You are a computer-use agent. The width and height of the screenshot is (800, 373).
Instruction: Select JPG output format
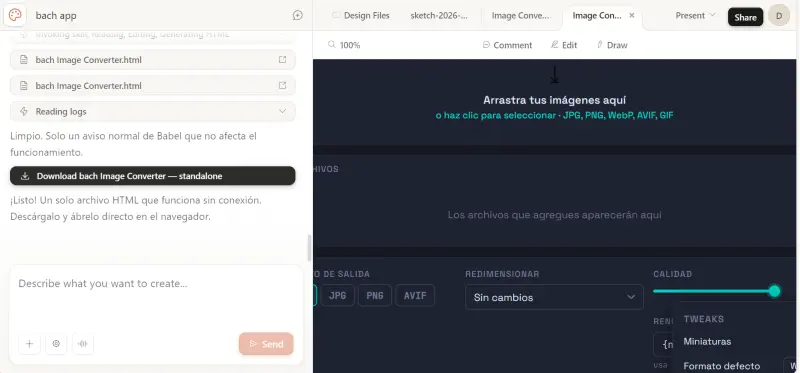coord(338,295)
